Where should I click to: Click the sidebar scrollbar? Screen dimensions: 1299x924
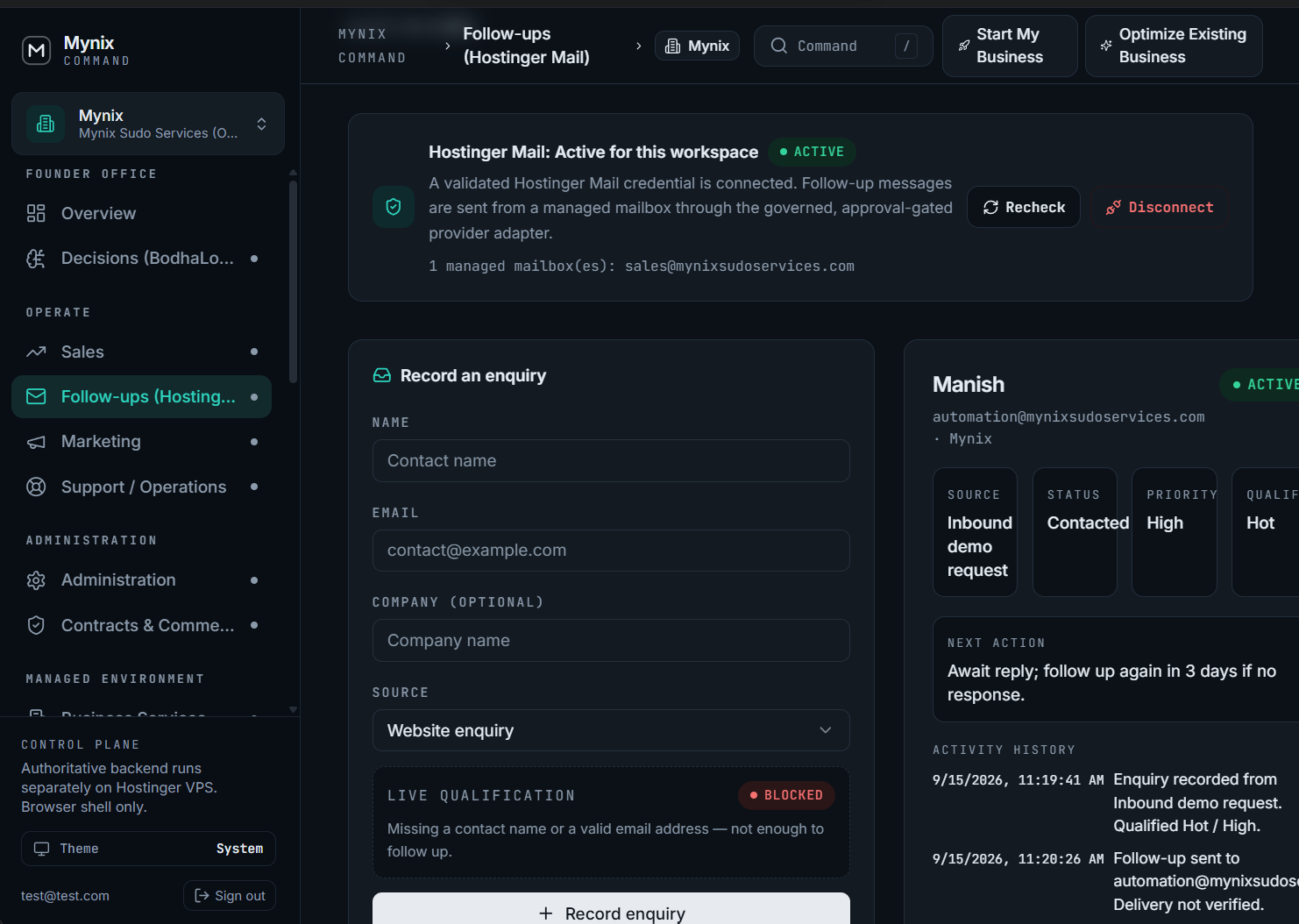(x=293, y=281)
